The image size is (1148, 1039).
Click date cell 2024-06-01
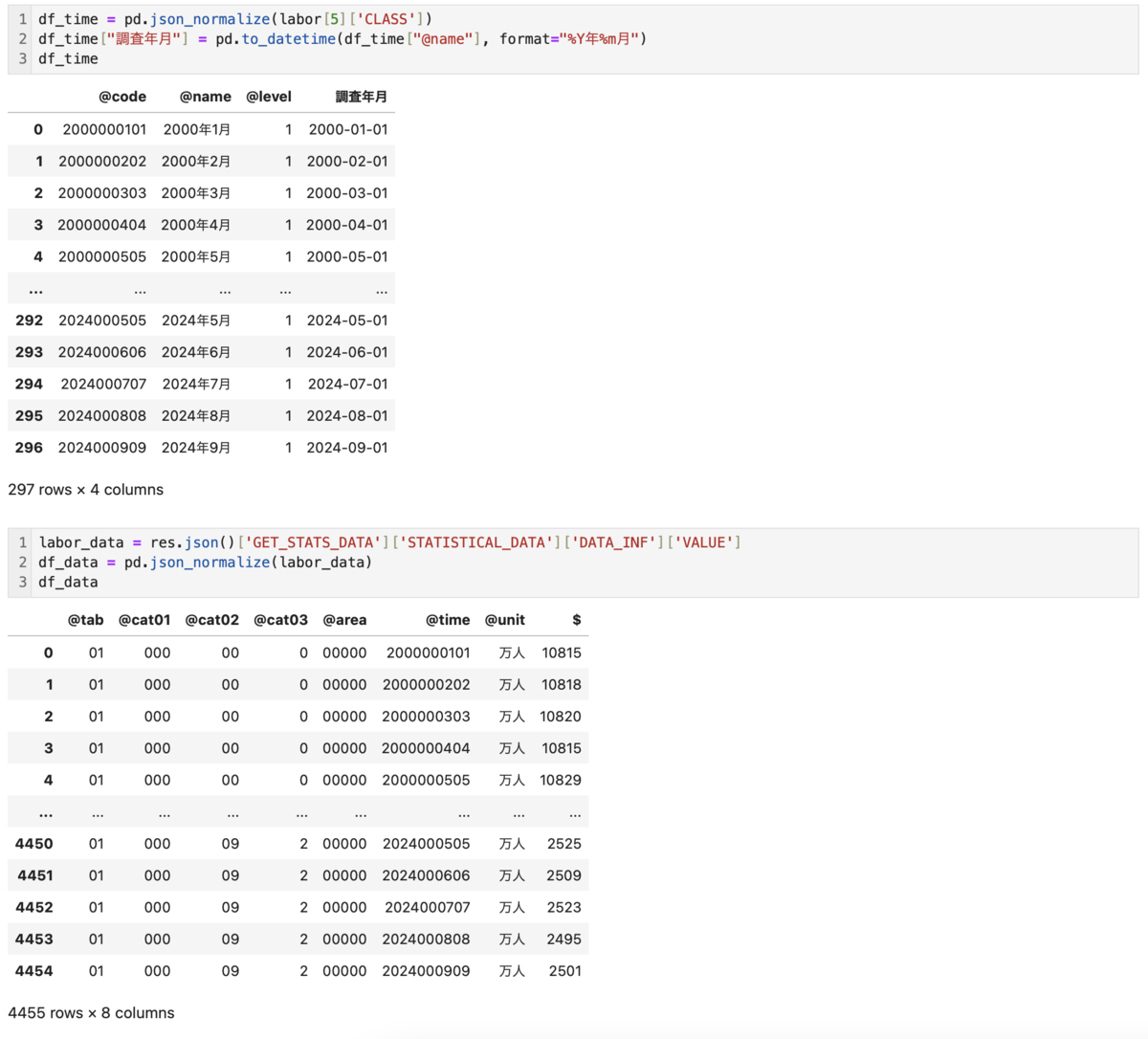[347, 352]
